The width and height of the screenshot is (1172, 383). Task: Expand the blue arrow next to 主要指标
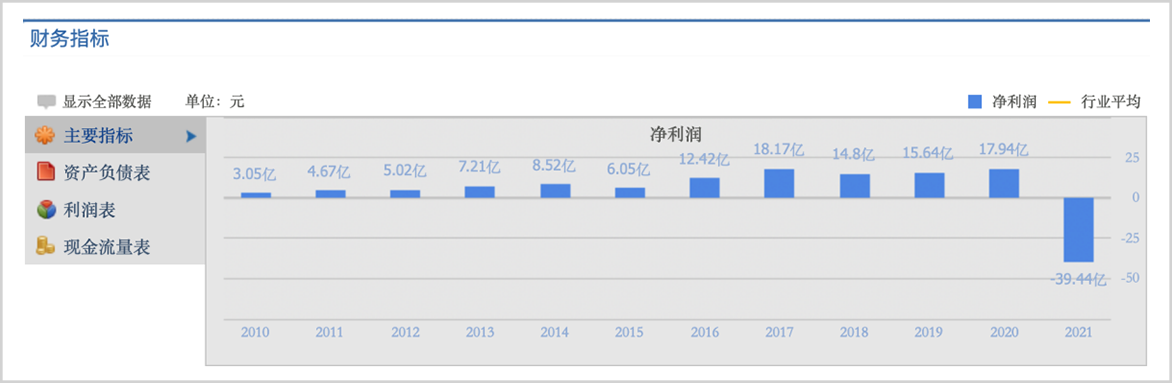tap(191, 136)
